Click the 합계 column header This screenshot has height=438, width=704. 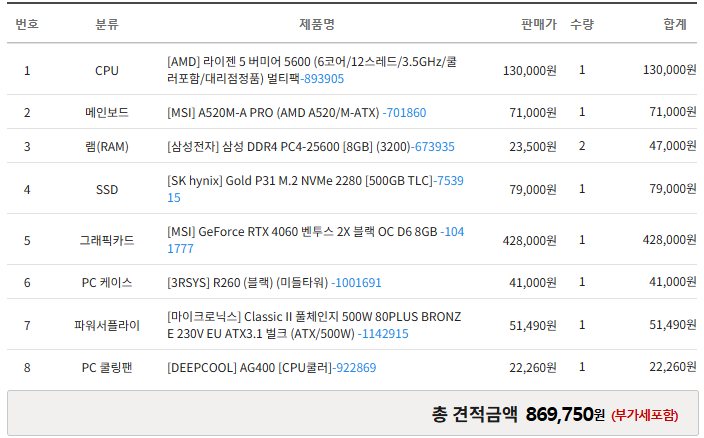tap(675, 24)
